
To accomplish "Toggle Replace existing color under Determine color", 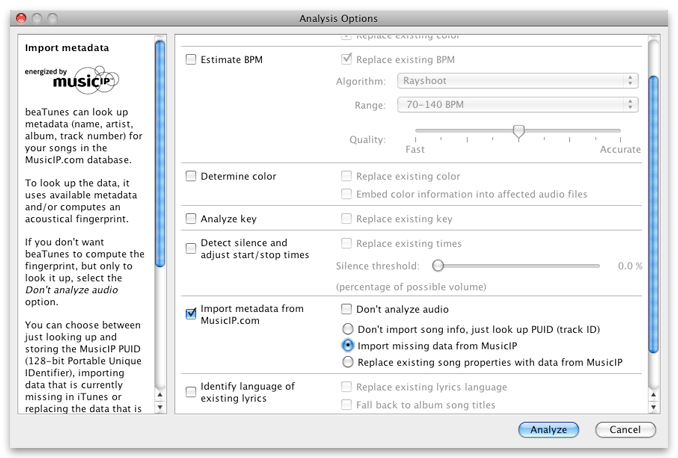I will coord(346,176).
